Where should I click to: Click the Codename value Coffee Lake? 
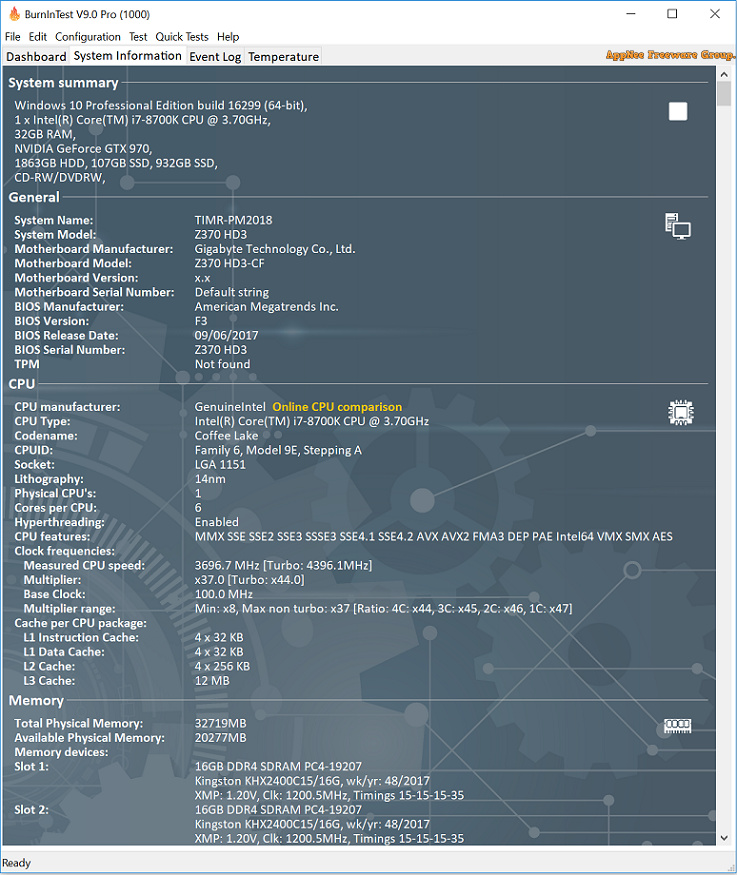pyautogui.click(x=226, y=436)
